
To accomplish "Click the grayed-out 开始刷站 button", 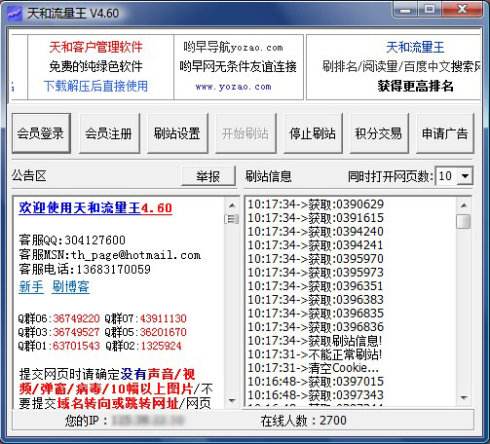I will (x=246, y=133).
